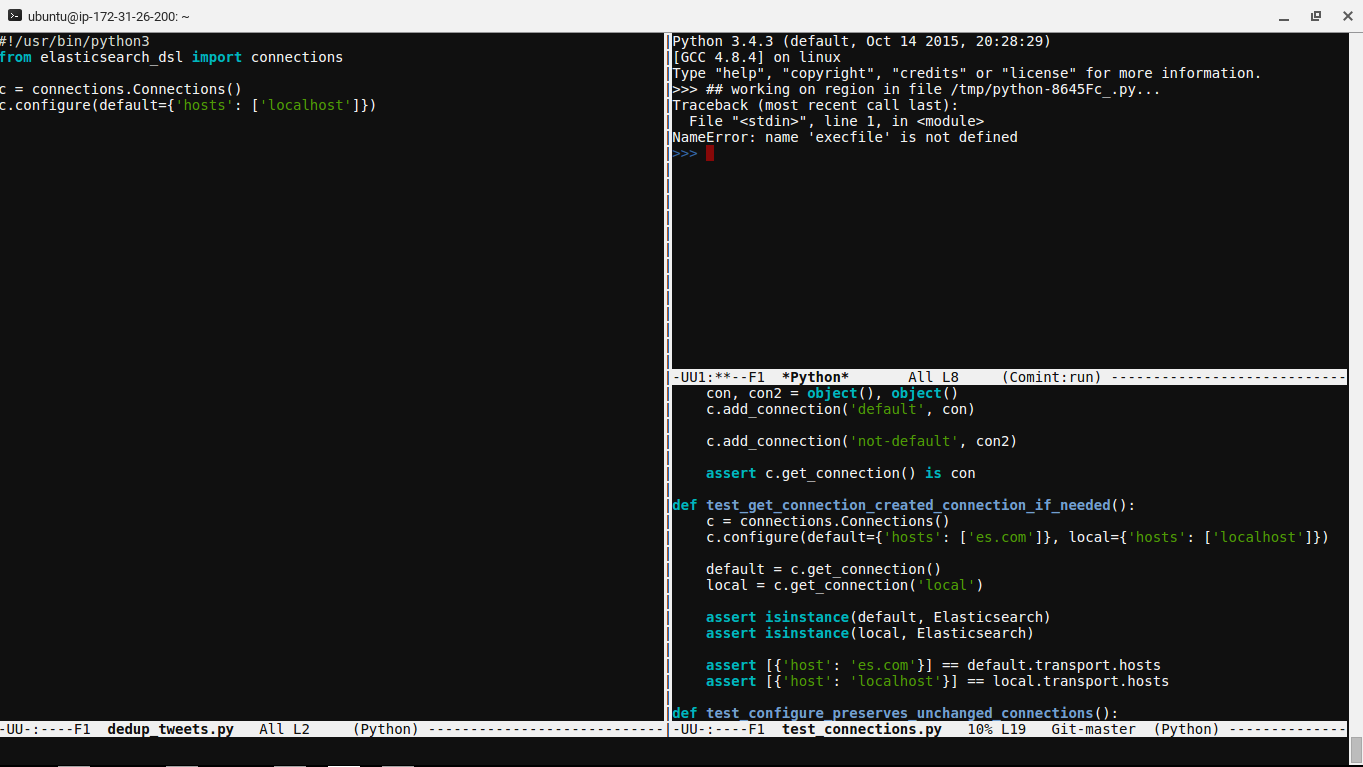Click the 'c = connections.Connections()' line in left pane
This screenshot has width=1363, height=767.
(x=121, y=89)
